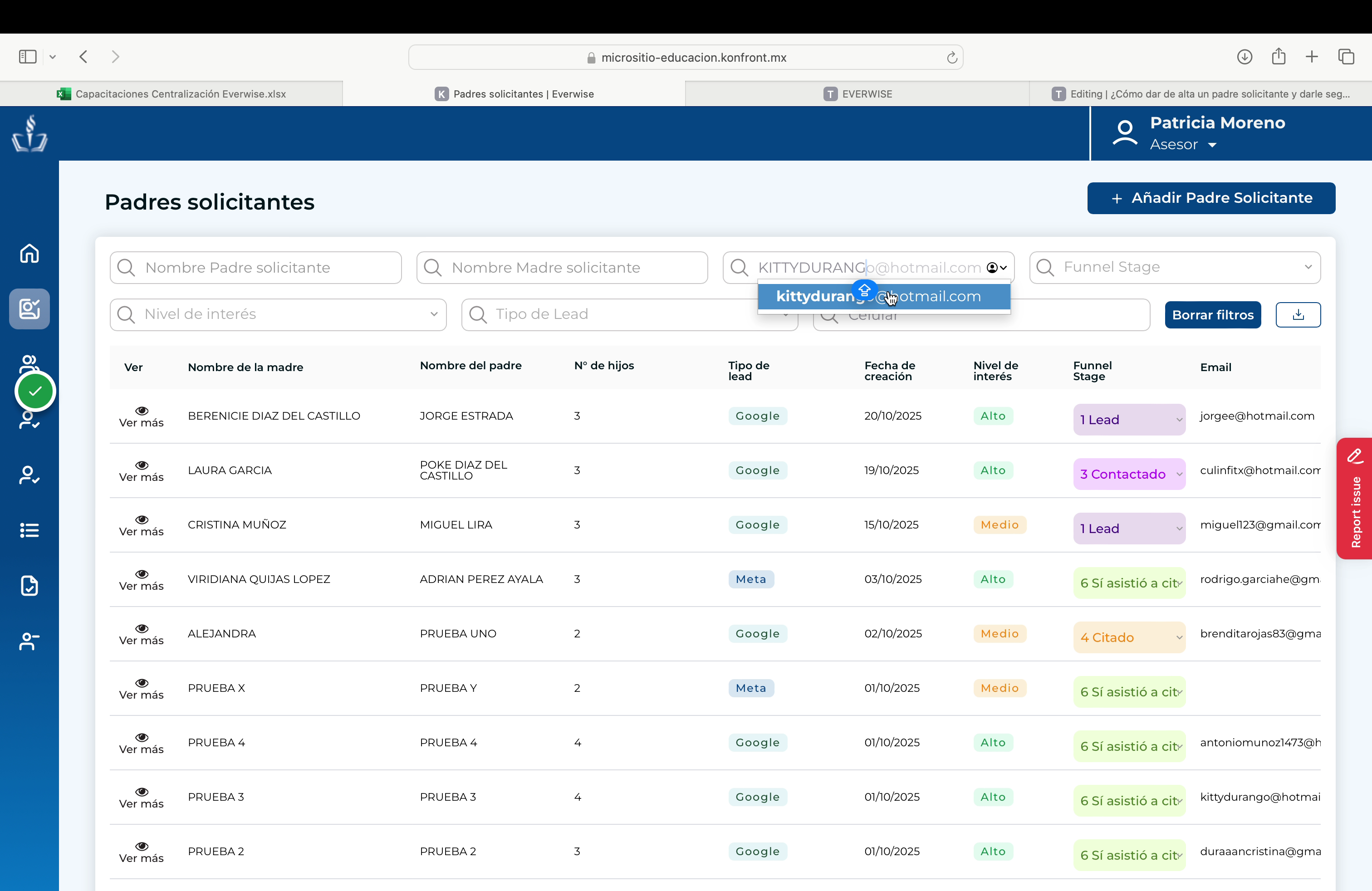This screenshot has height=891, width=1372.
Task: Reload the page with the refresh icon
Action: click(x=952, y=58)
